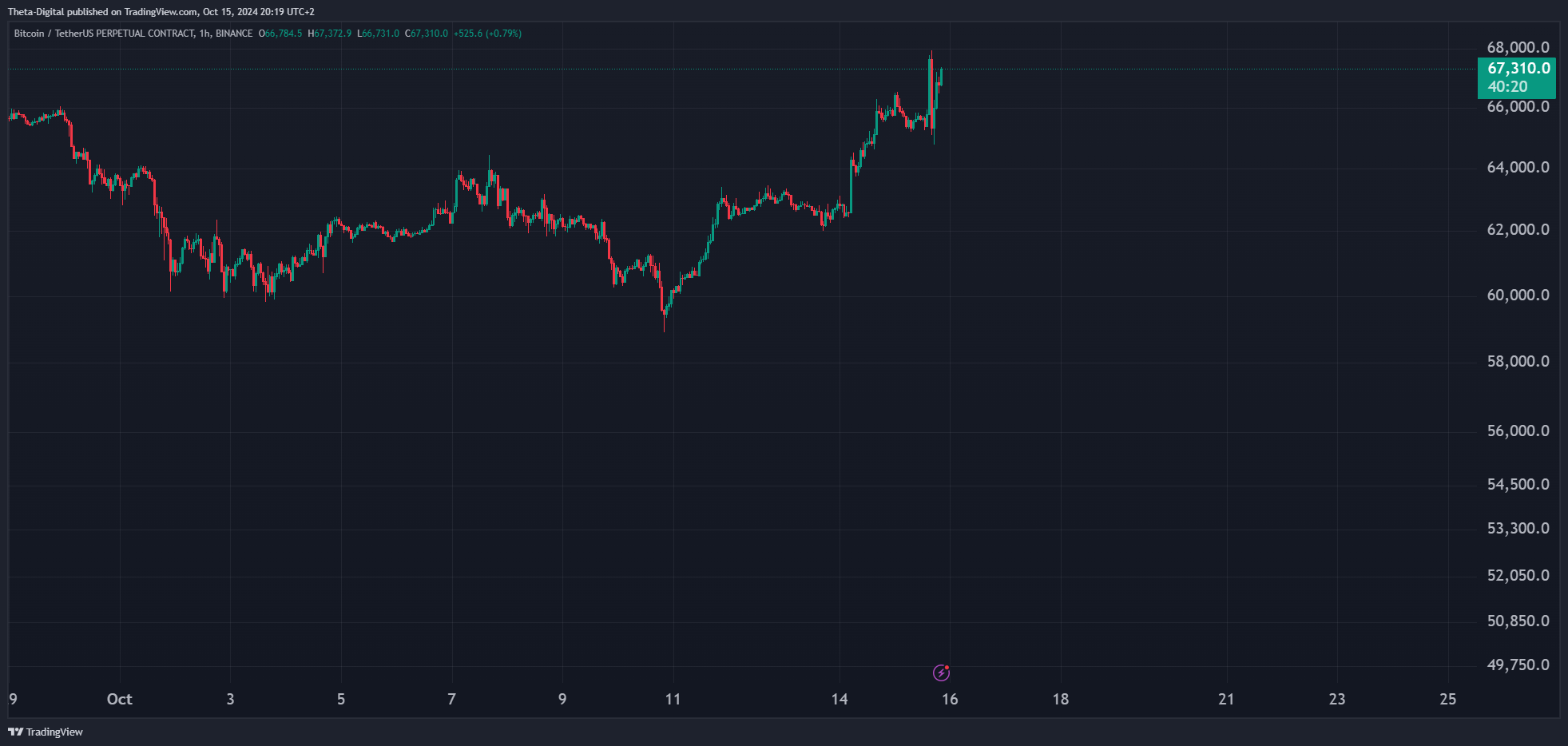This screenshot has width=1568, height=746.
Task: Click the 56,000.0 price axis label
Action: (1518, 431)
